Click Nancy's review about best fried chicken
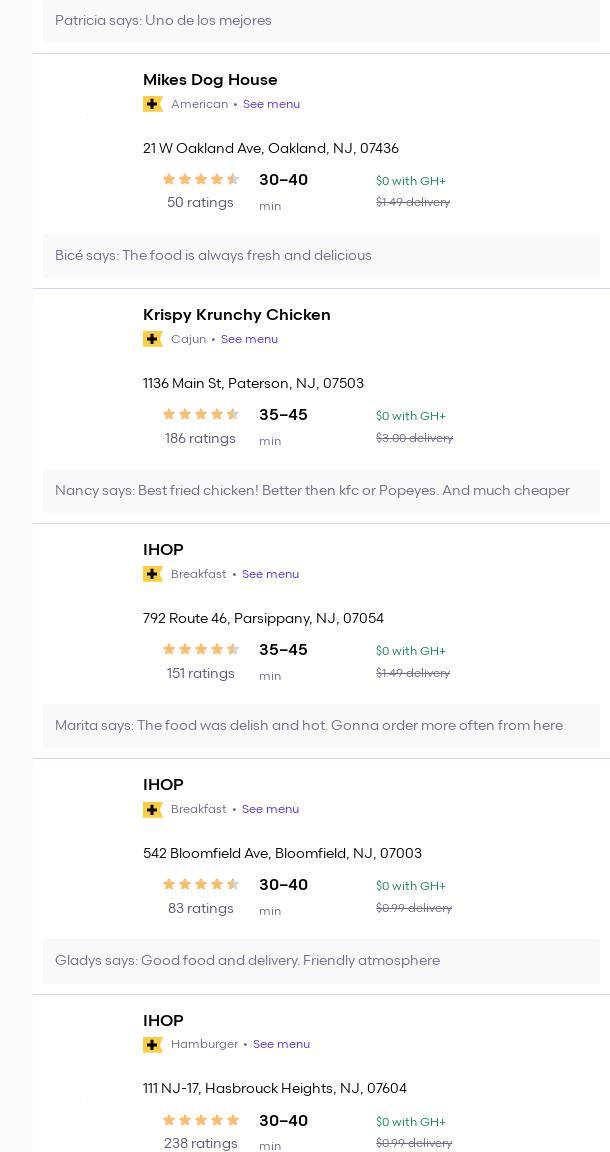This screenshot has width=610, height=1152. click(312, 491)
